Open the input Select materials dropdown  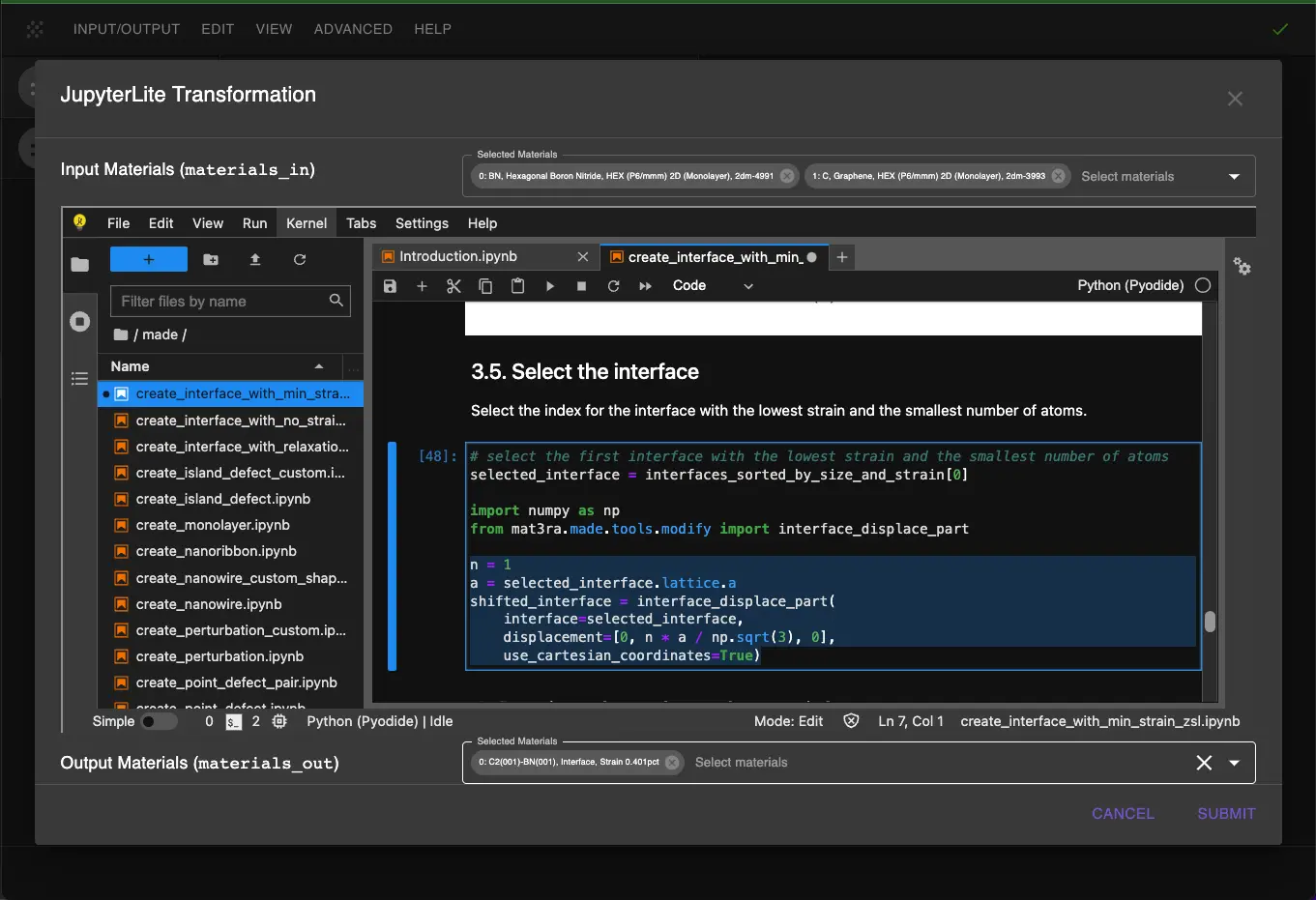[1235, 176]
